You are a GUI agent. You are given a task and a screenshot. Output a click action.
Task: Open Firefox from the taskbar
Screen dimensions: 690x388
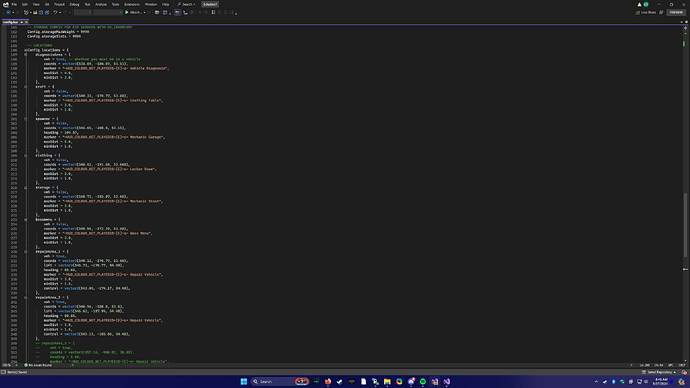328,381
